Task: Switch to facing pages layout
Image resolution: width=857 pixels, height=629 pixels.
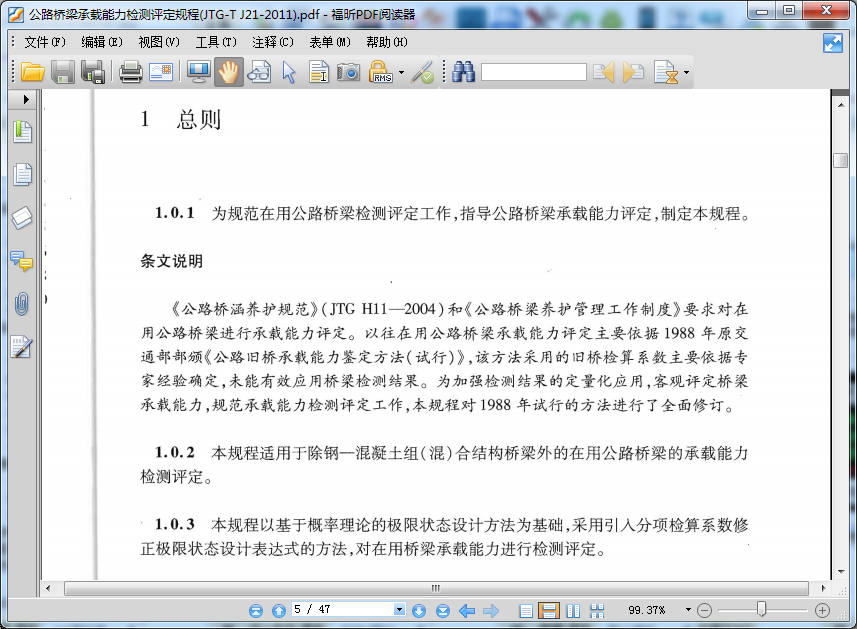Action: click(x=573, y=610)
